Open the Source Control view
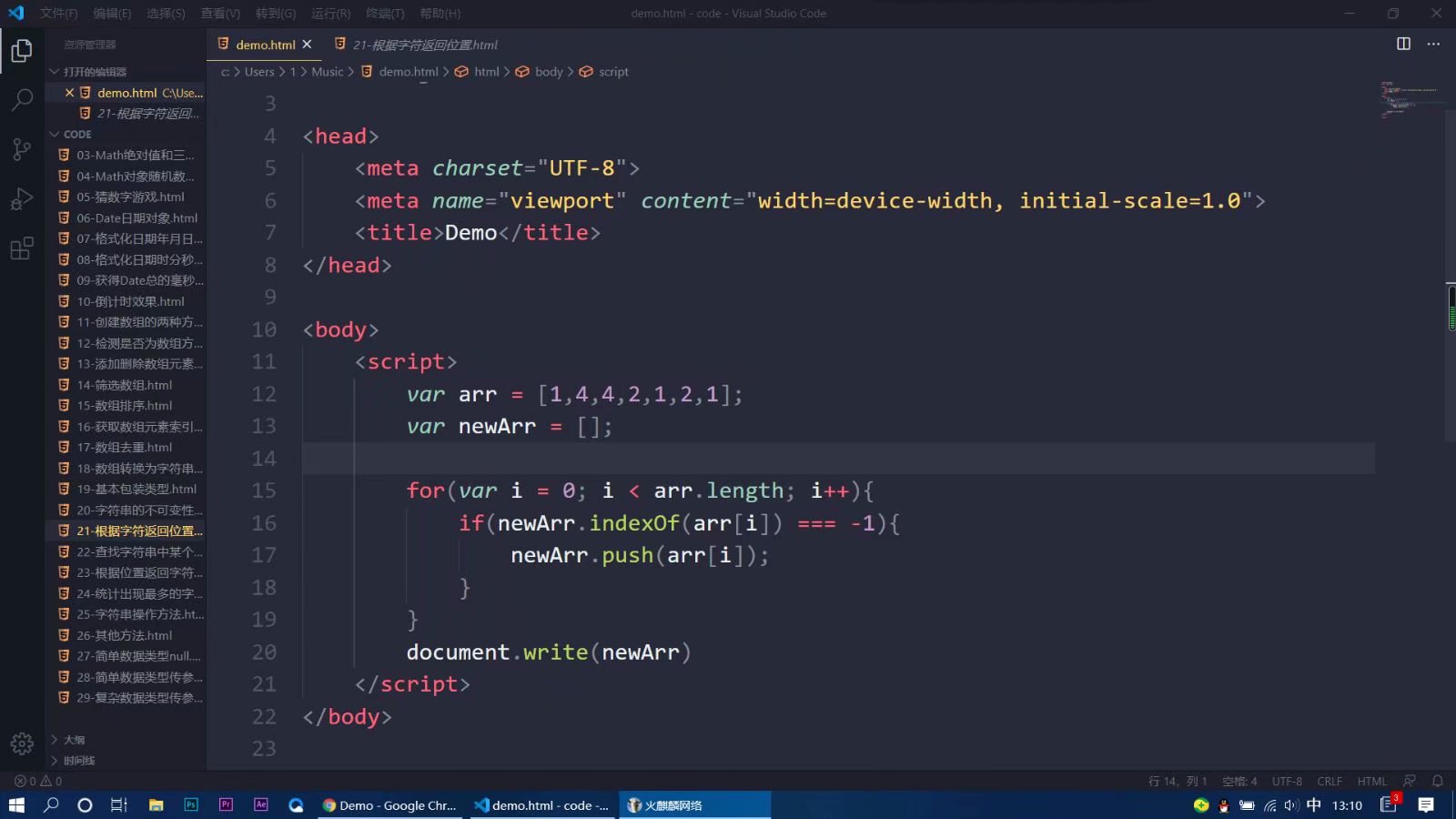The image size is (1456, 819). 22,149
